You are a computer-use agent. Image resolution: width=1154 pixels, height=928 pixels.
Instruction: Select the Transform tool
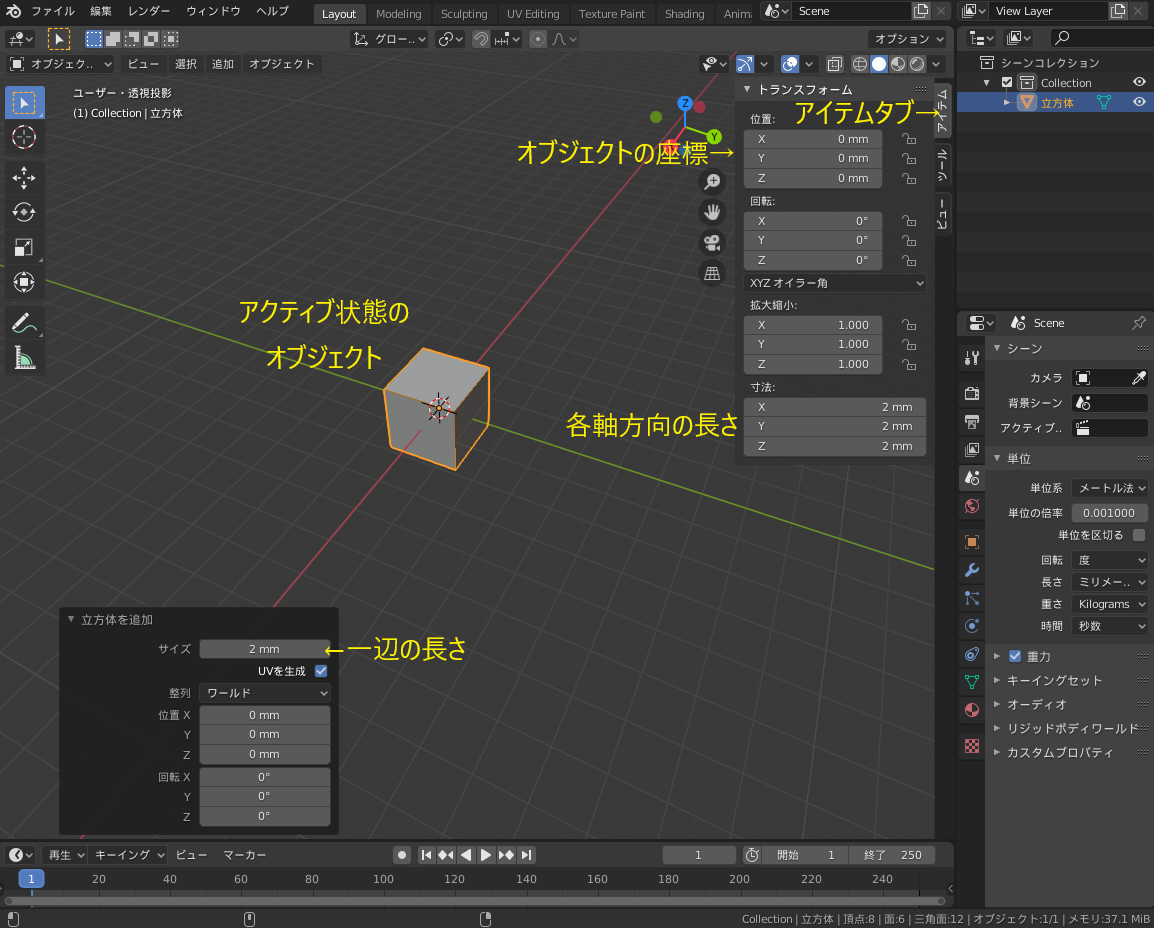coord(24,282)
